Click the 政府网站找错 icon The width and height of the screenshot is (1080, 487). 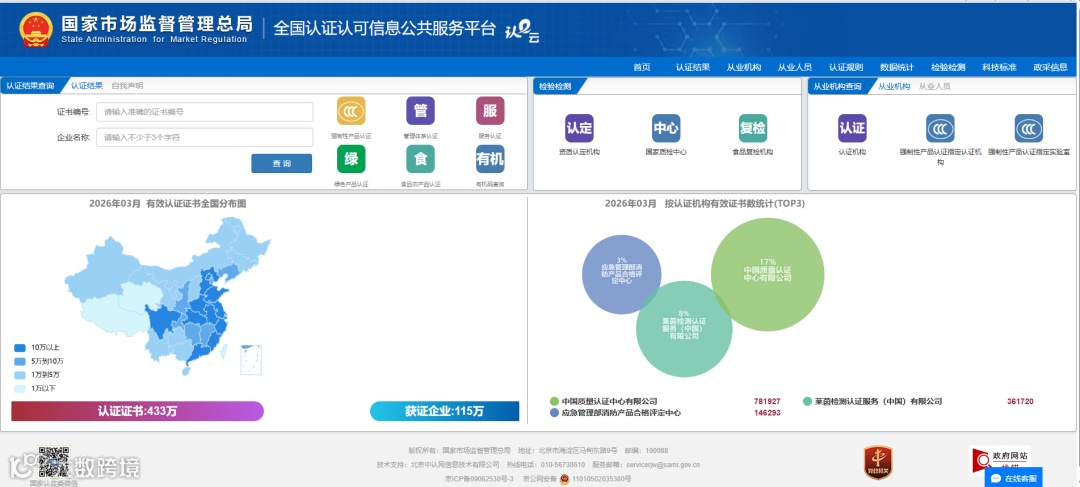(1000, 459)
